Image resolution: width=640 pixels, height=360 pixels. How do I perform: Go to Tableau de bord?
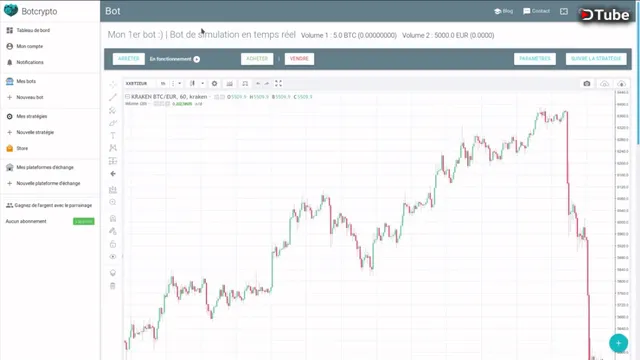point(28,30)
